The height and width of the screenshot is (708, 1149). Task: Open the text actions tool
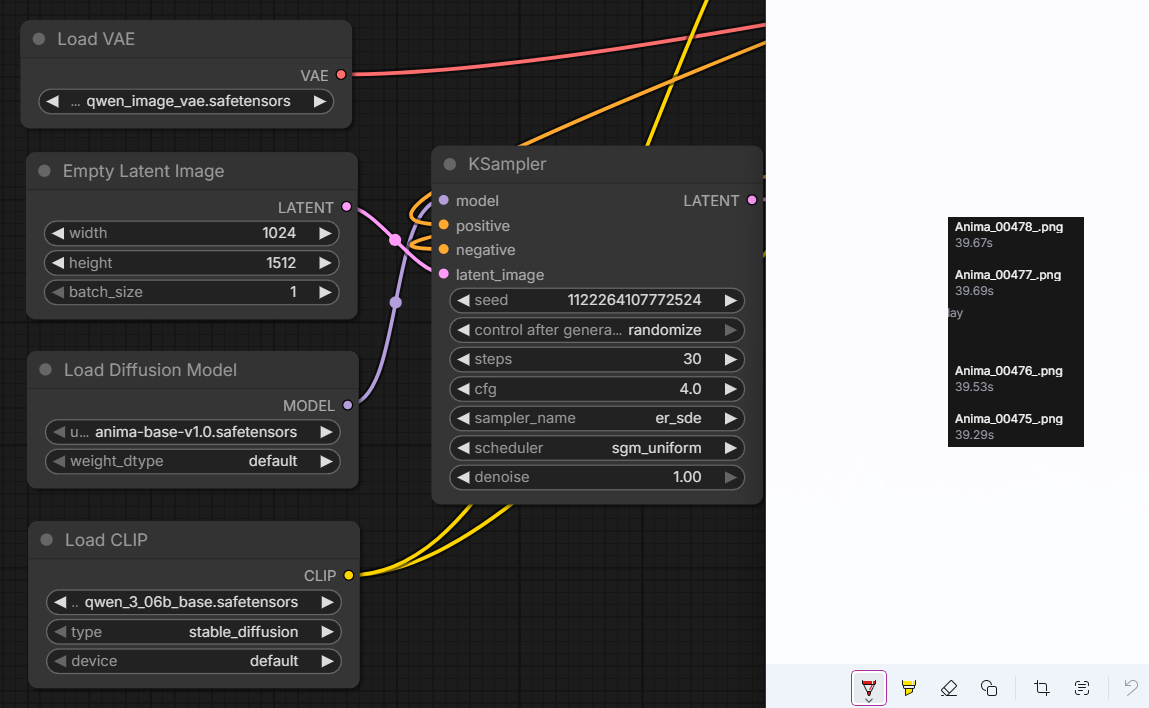[x=1082, y=687]
